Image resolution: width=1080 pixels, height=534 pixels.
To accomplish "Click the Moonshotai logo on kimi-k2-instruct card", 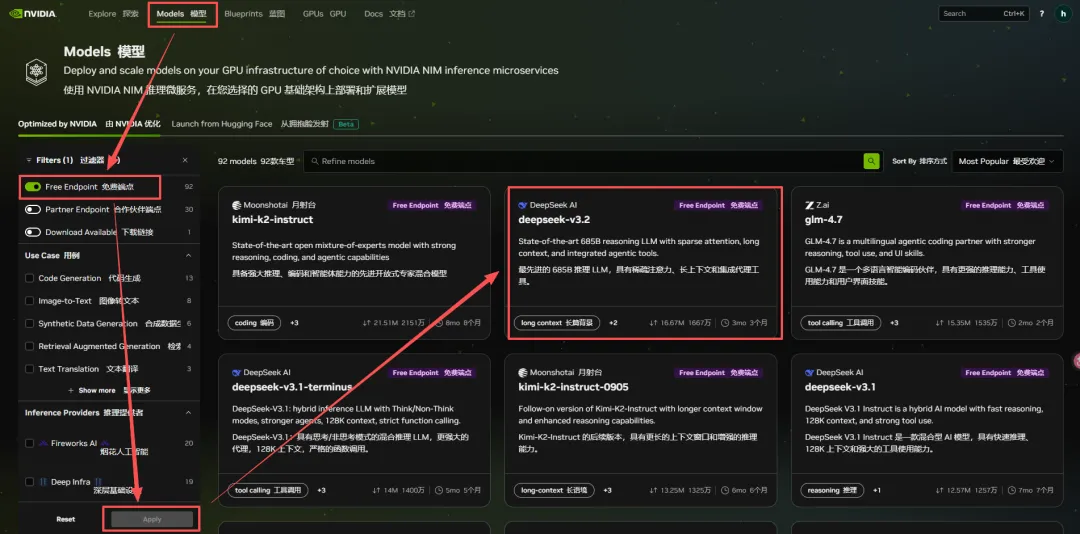I will click(236, 205).
